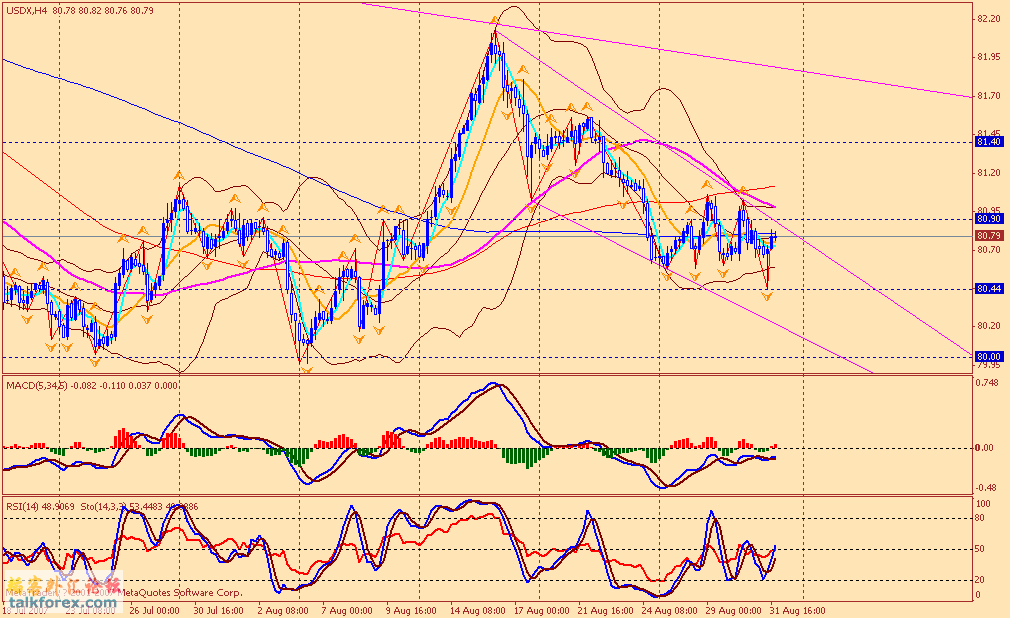Click the 31 Aug 16:00 time label
Screen dimensions: 1010x618
pos(798,610)
